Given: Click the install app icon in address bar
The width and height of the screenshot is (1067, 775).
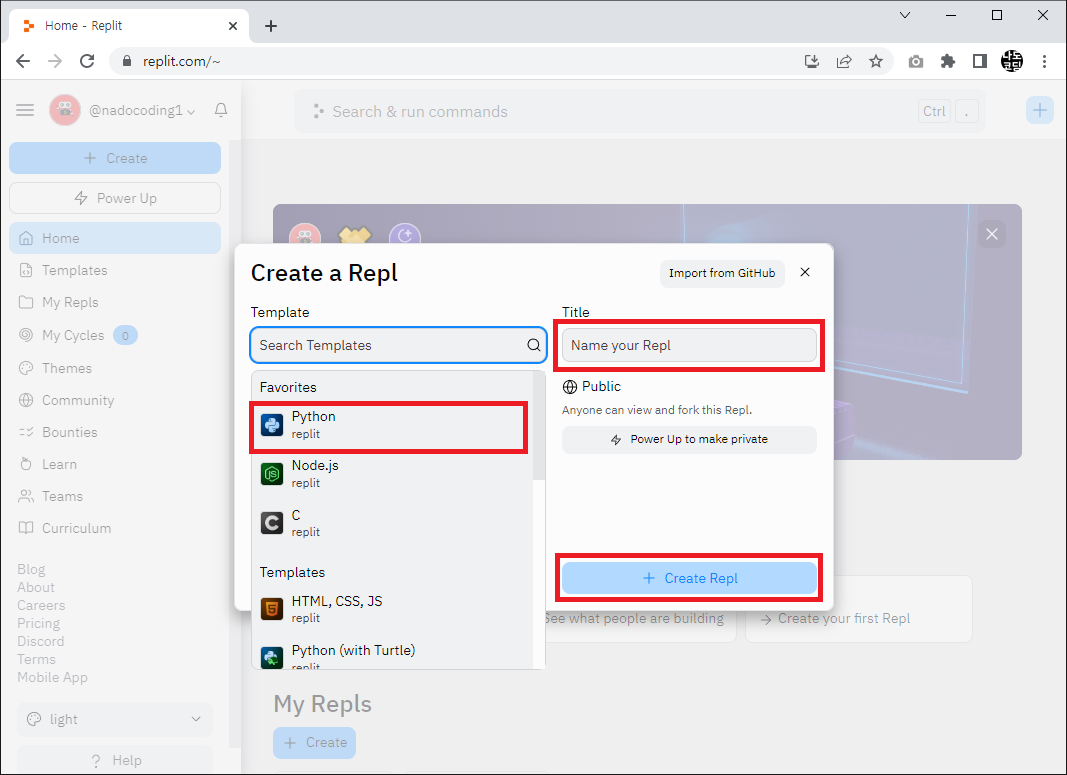Looking at the screenshot, I should tap(811, 61).
